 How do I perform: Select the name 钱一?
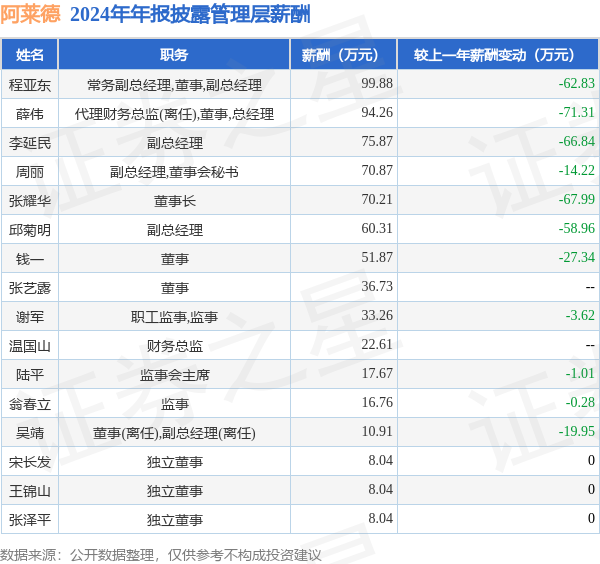pyautogui.click(x=30, y=259)
